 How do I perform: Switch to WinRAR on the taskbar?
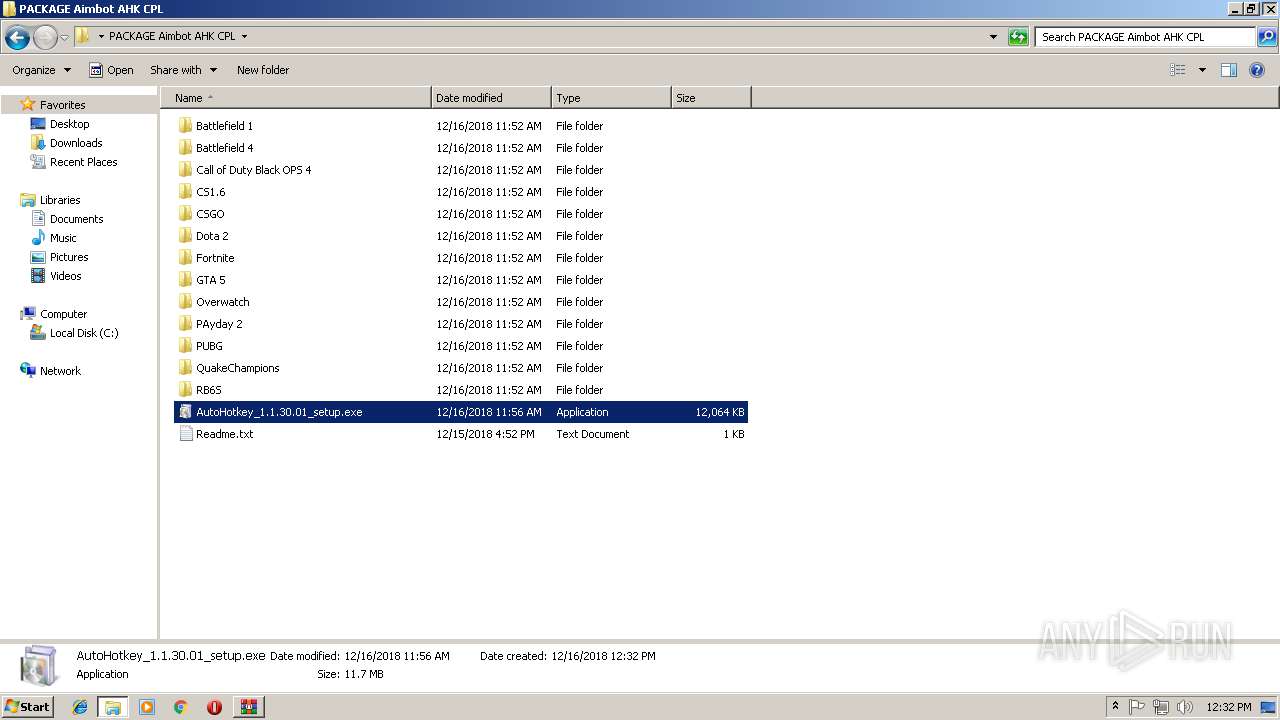[248, 707]
